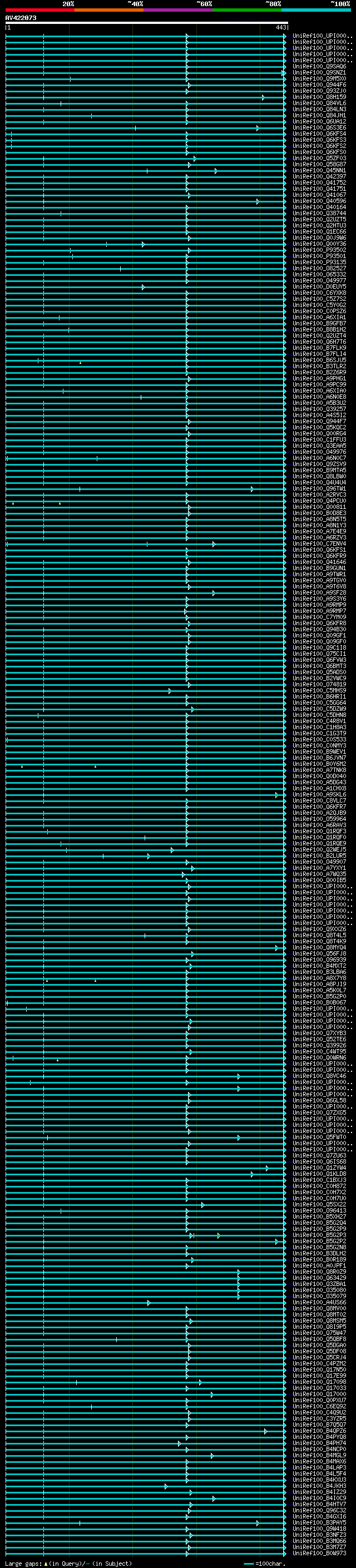Click the text UniRef100_C1G3T9
The width and height of the screenshot is (356, 1568).
(319, 734)
